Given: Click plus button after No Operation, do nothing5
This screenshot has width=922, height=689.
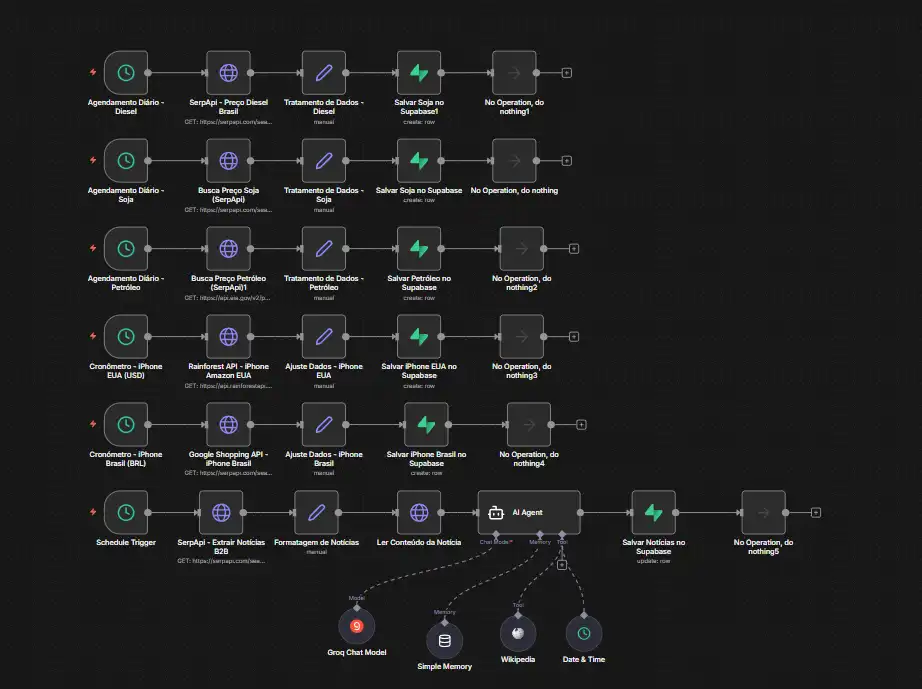Looking at the screenshot, I should (x=816, y=512).
